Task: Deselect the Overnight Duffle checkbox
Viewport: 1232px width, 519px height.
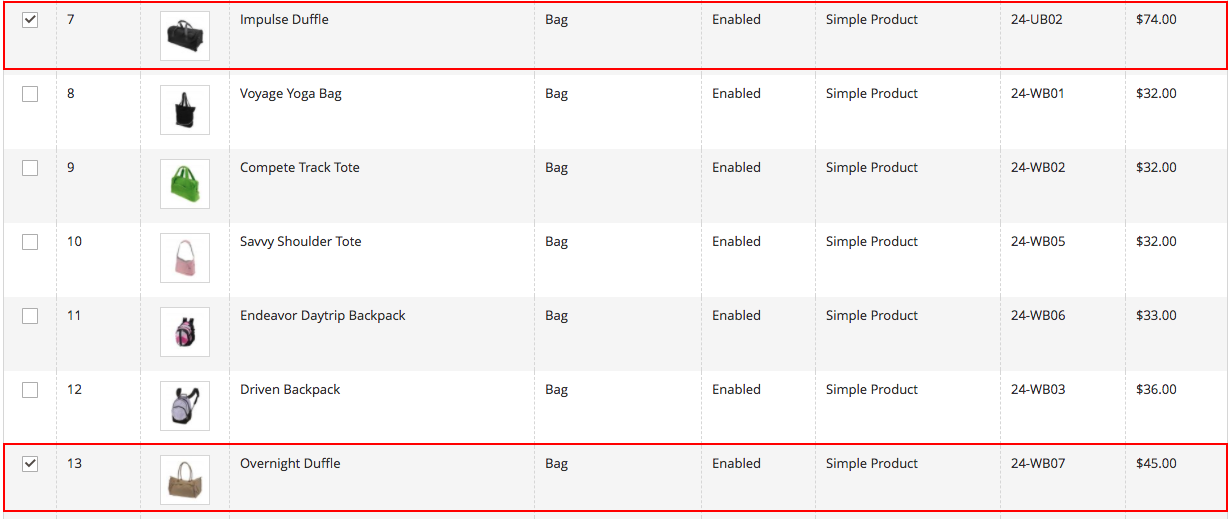Action: pyautogui.click(x=30, y=464)
